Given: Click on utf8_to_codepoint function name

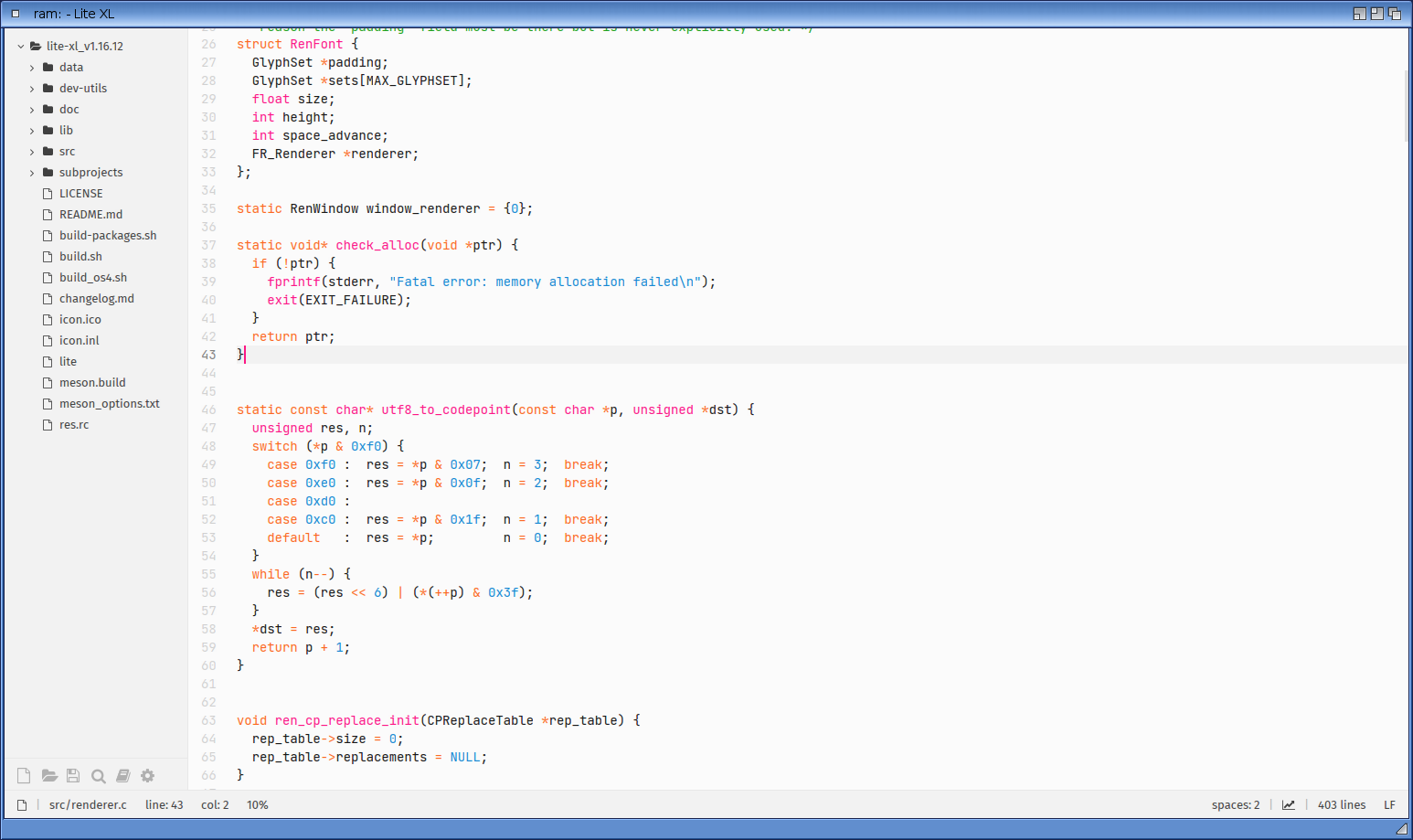Looking at the screenshot, I should coord(446,410).
